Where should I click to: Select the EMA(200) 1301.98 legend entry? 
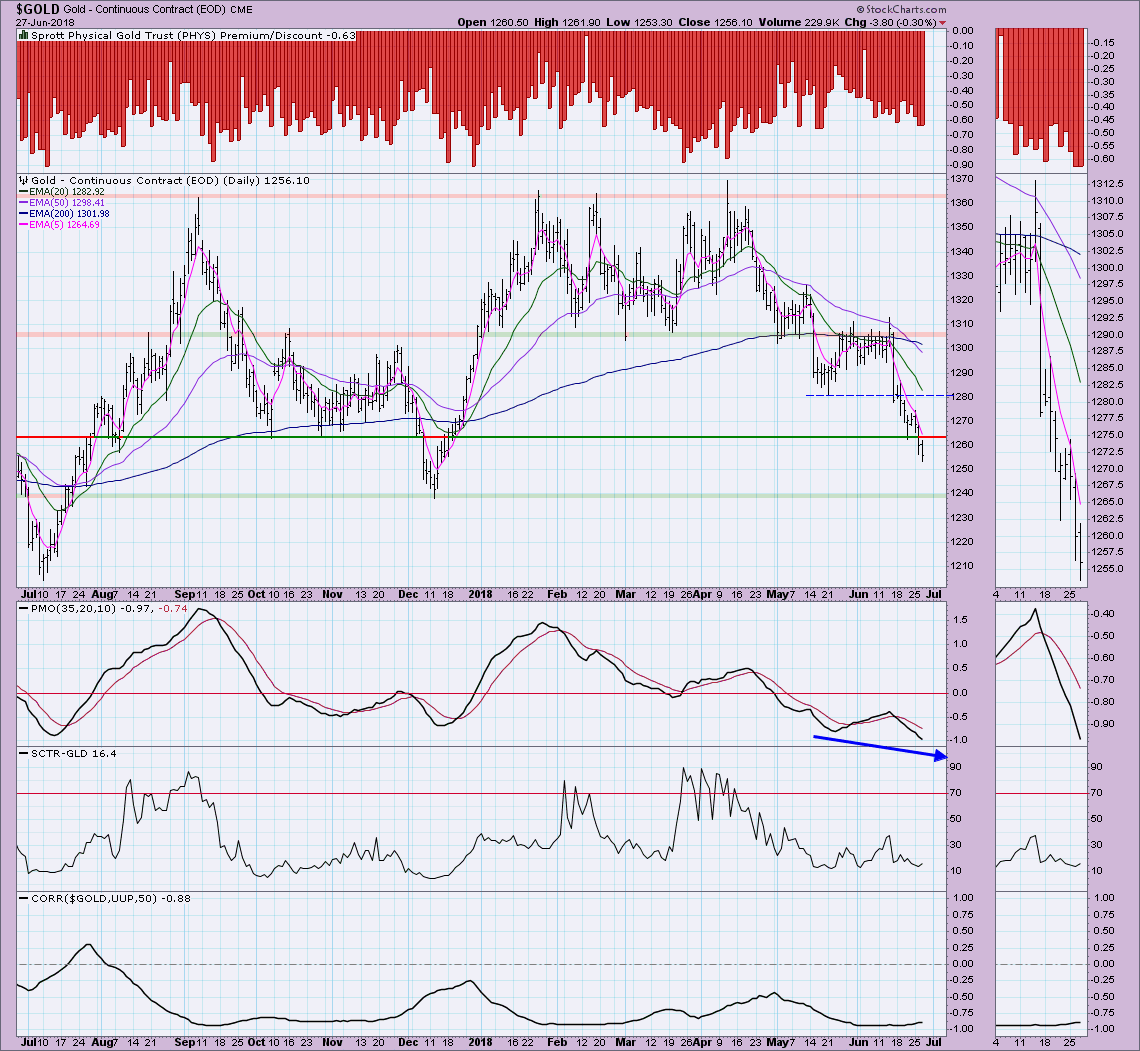click(x=67, y=214)
